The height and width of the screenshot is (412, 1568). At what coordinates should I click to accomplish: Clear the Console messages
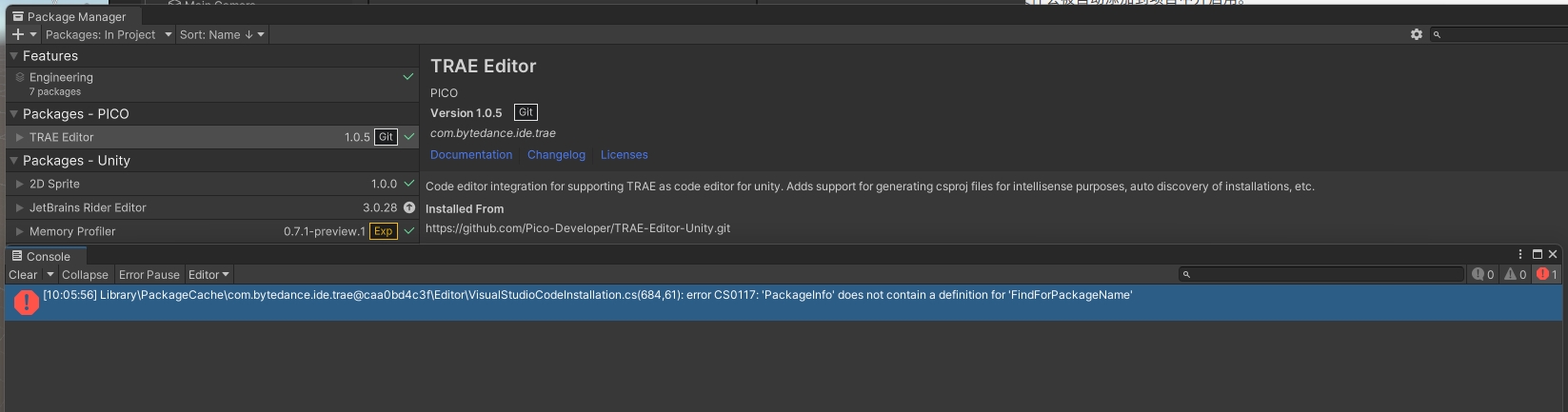click(23, 274)
